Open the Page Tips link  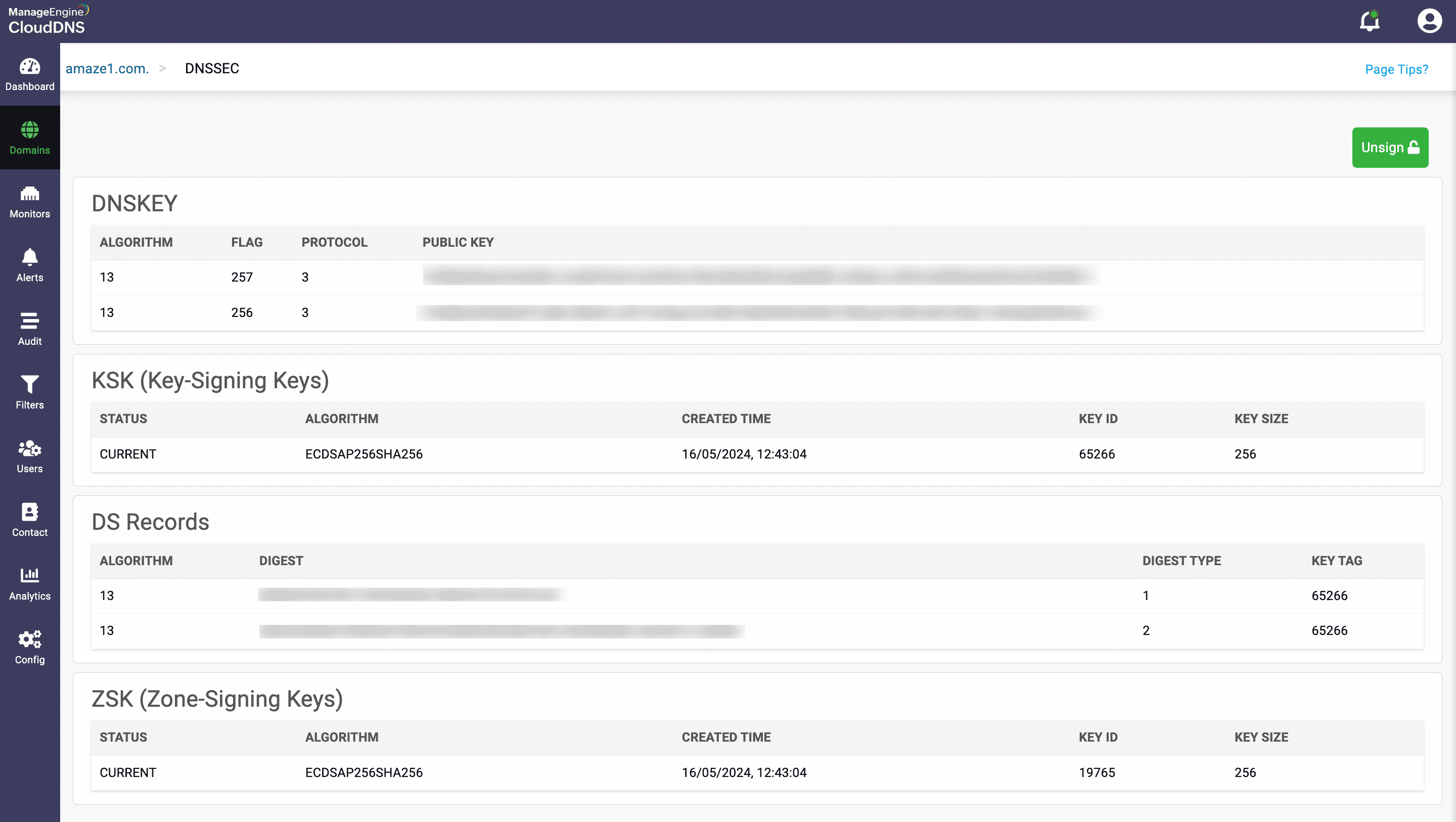(1396, 69)
